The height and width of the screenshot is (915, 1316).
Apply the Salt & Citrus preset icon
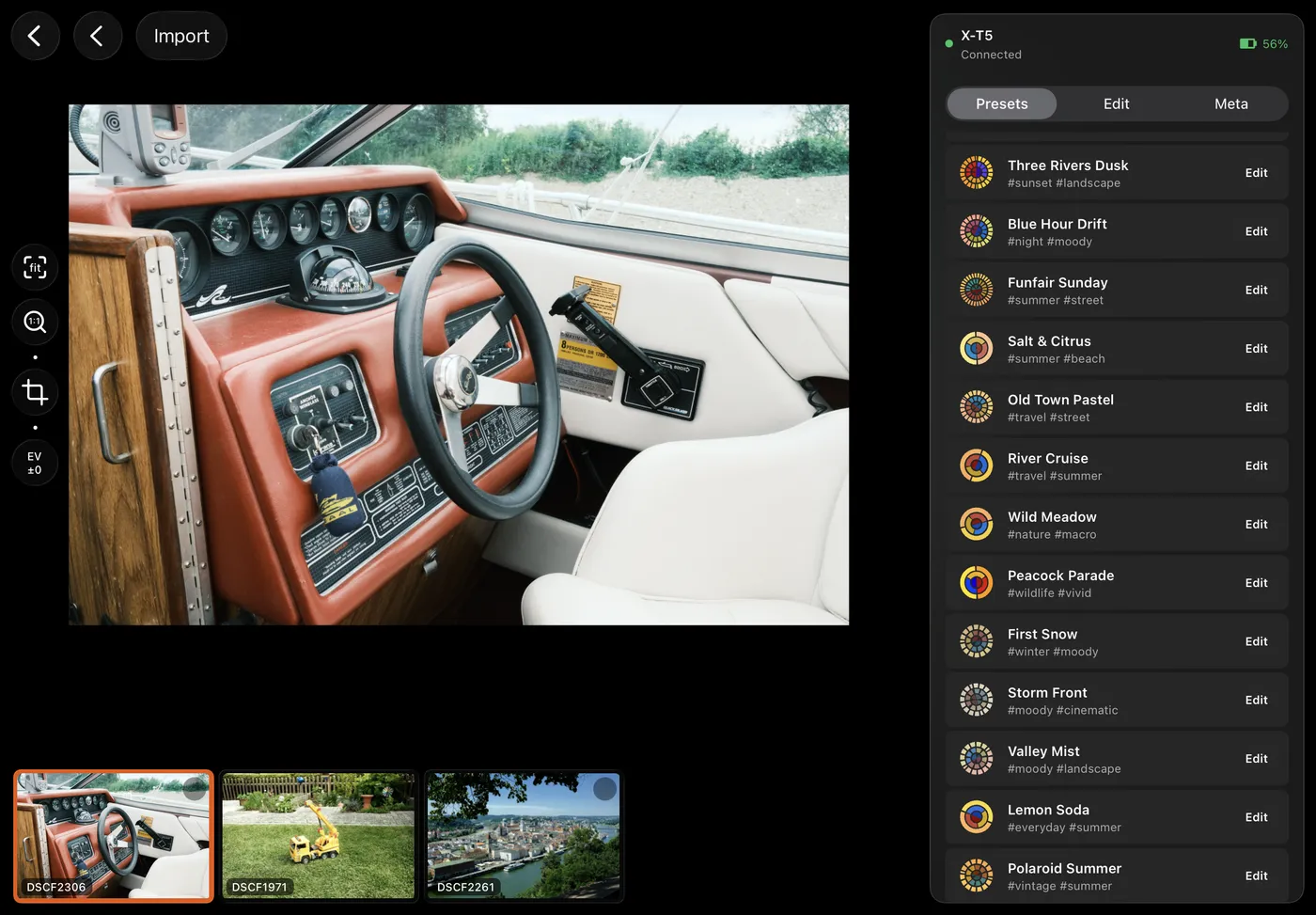(x=977, y=349)
